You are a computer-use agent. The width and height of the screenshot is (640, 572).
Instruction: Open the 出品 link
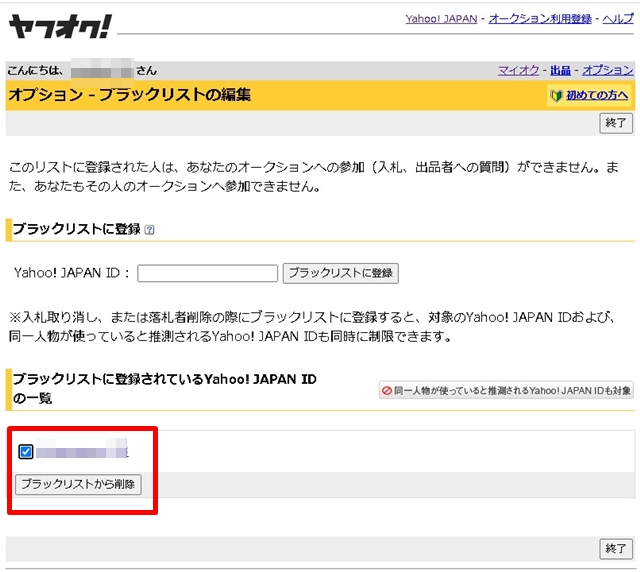click(560, 70)
